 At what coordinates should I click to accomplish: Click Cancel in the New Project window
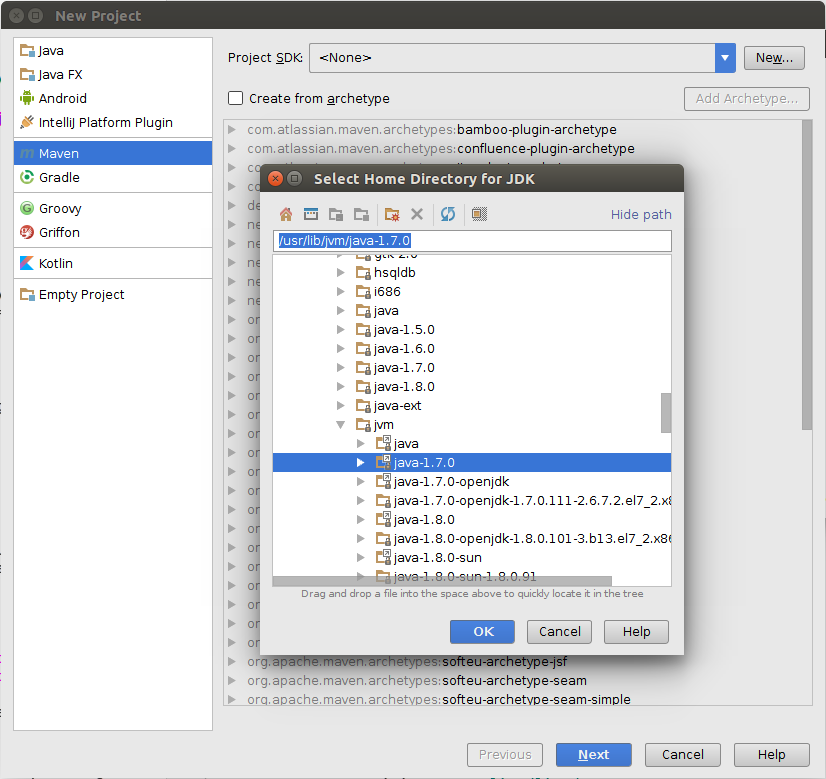[683, 755]
